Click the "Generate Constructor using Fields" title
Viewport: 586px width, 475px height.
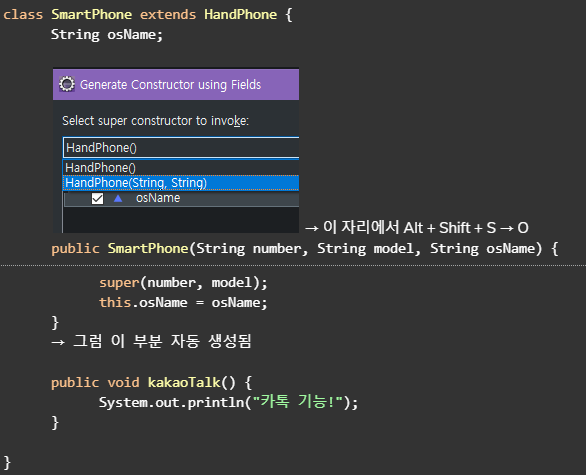click(170, 85)
